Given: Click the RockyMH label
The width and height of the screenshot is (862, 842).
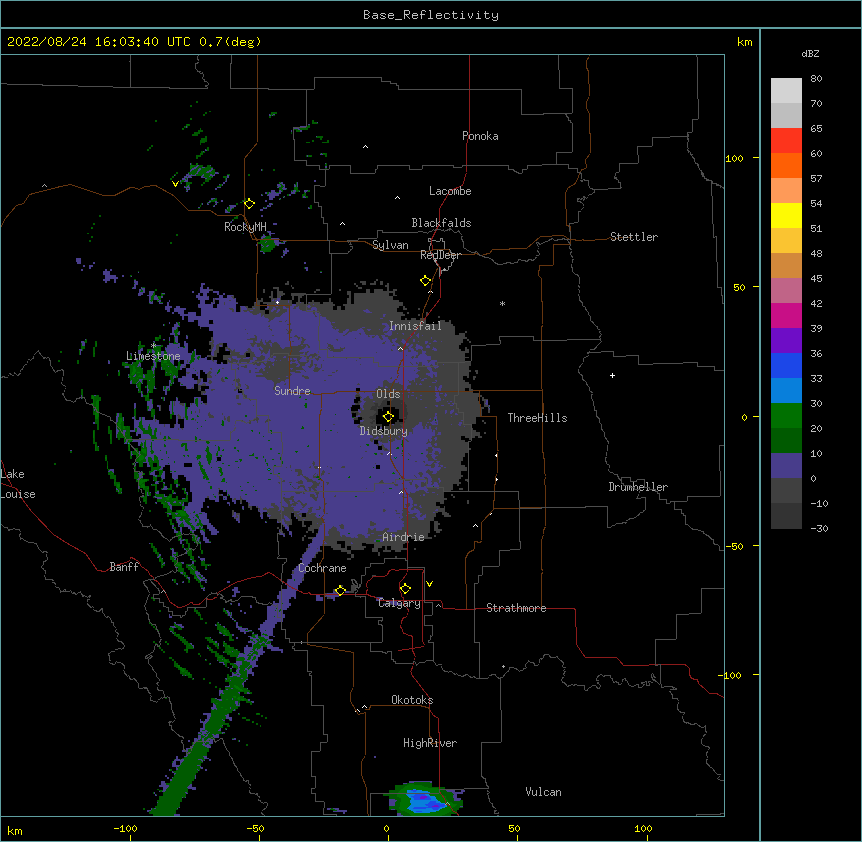Looking at the screenshot, I should pyautogui.click(x=245, y=227).
